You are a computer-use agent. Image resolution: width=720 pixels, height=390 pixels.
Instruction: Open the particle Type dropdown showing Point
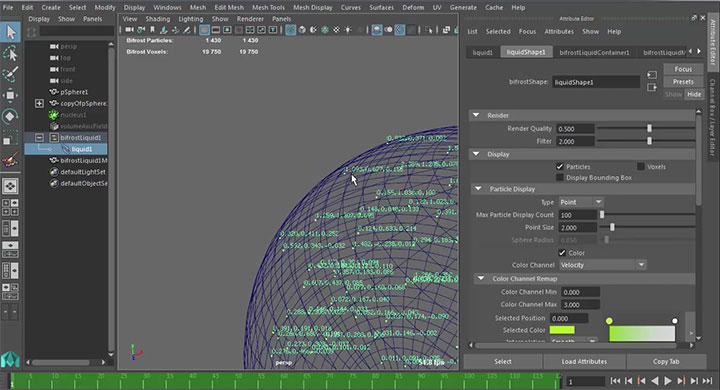coord(581,202)
